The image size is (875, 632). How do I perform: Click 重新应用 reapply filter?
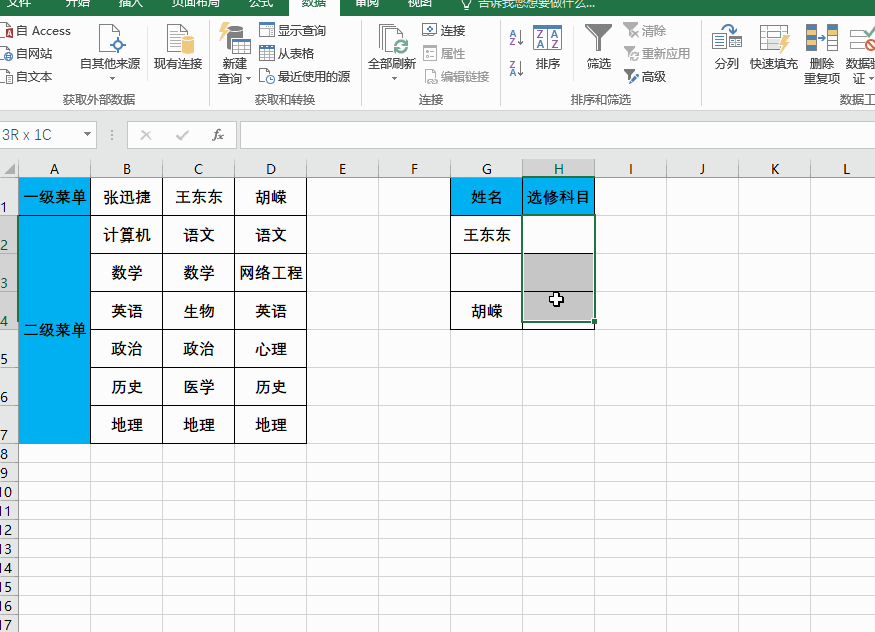pyautogui.click(x=657, y=54)
